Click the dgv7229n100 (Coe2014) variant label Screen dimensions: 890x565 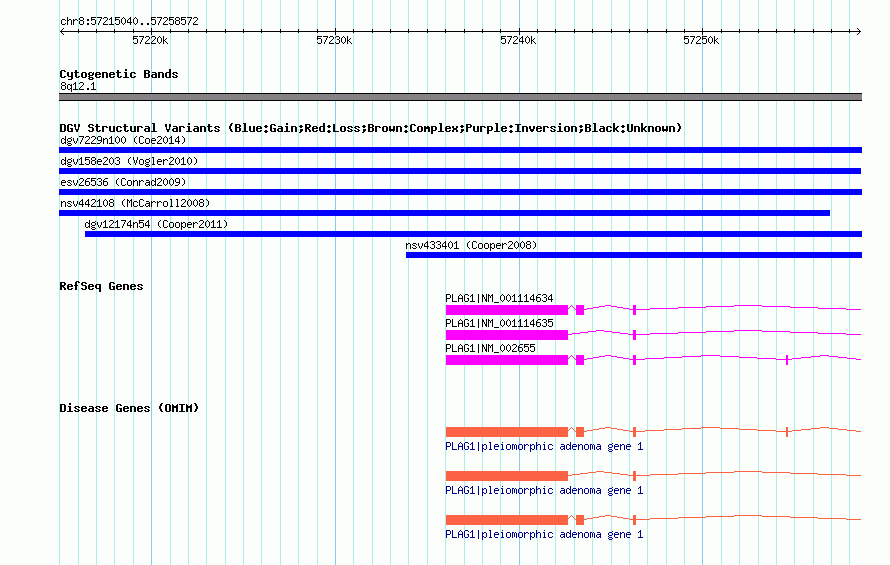point(123,140)
